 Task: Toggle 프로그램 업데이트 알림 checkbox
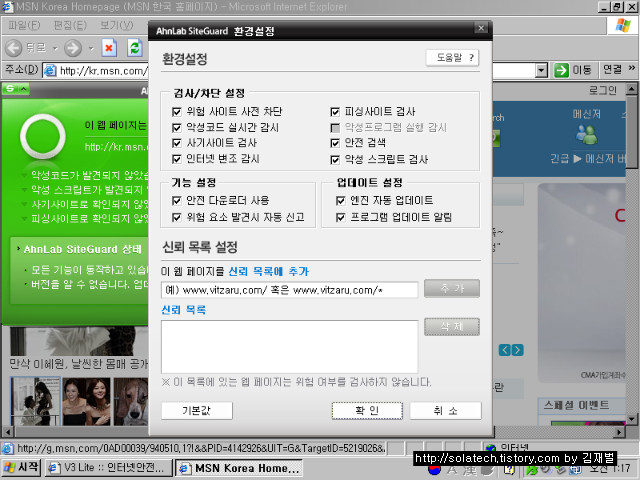(x=340, y=217)
